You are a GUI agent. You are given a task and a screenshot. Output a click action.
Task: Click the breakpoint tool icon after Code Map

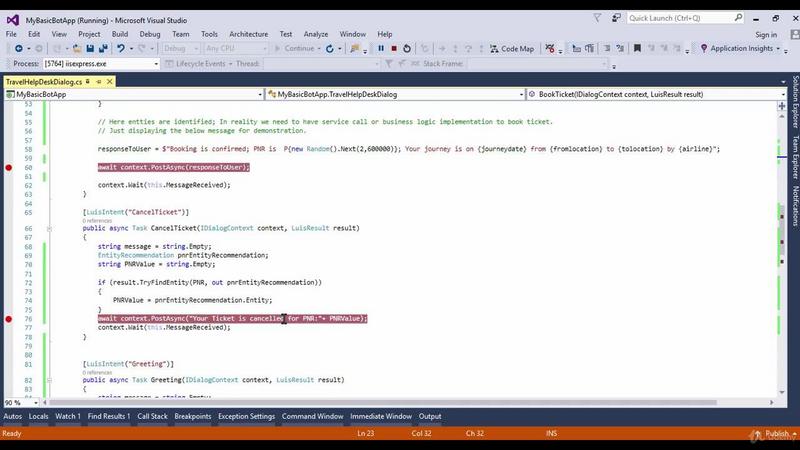coord(549,48)
